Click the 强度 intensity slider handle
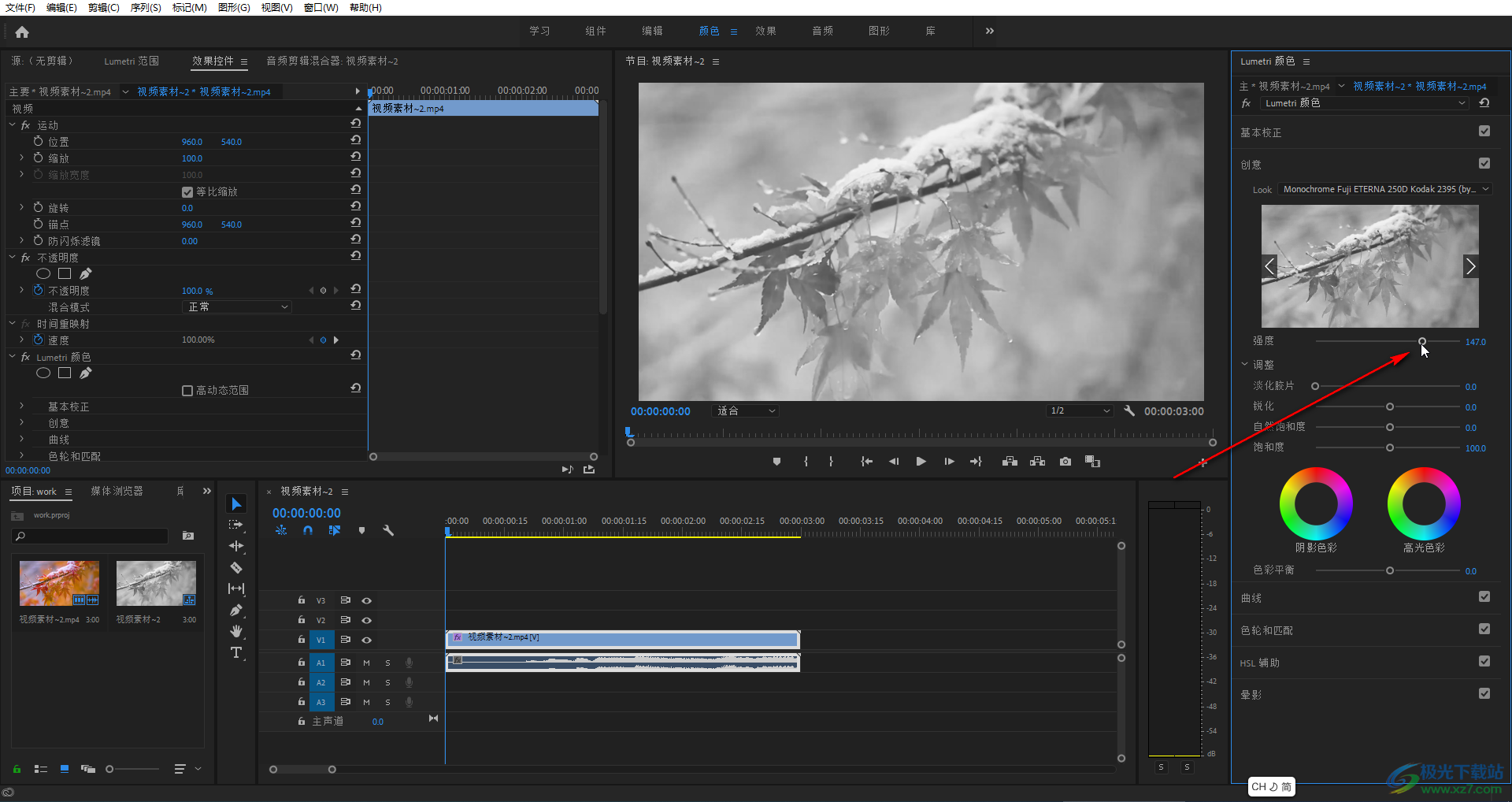The height and width of the screenshot is (802, 1512). tap(1422, 342)
